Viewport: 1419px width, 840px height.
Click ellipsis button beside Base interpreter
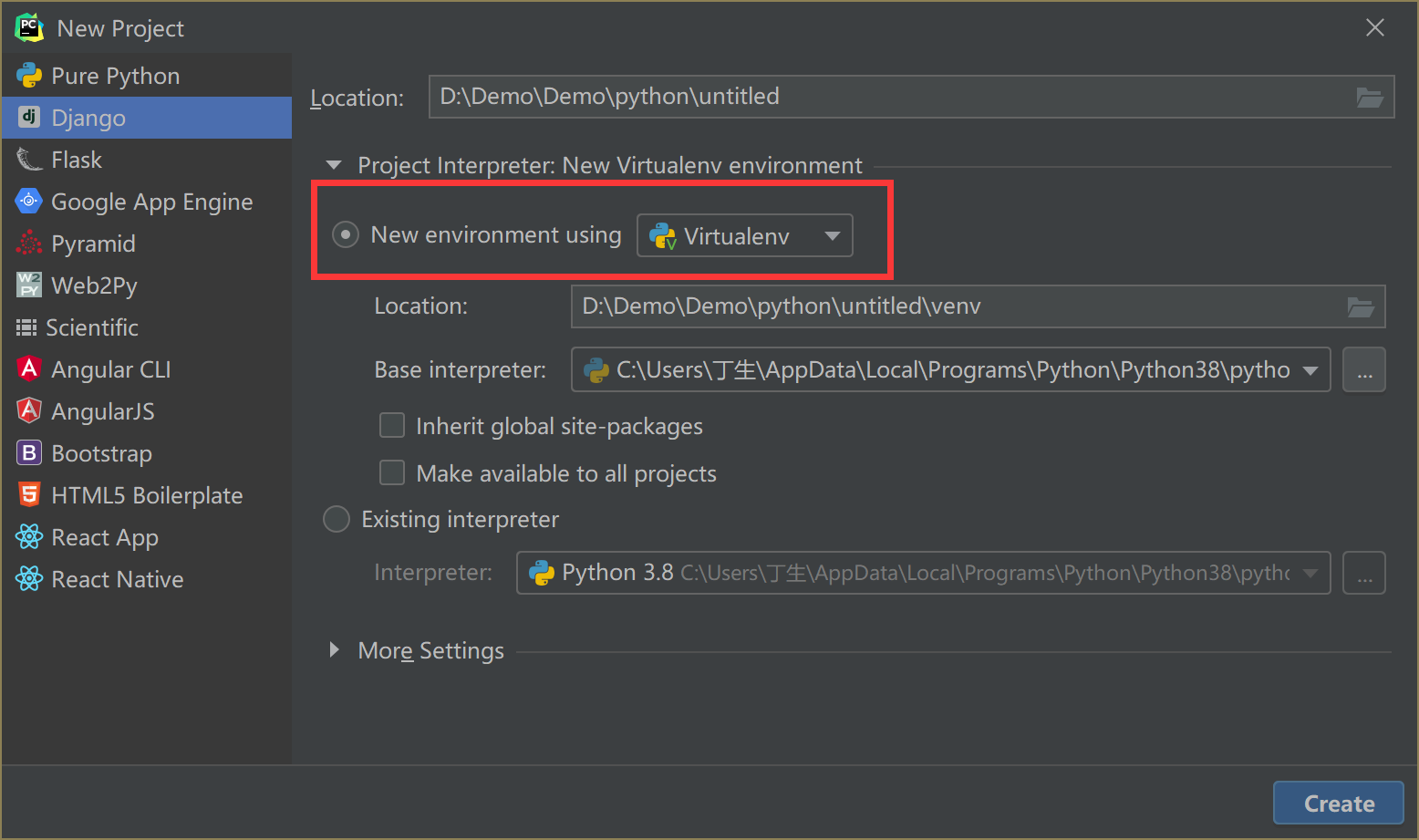(x=1364, y=369)
